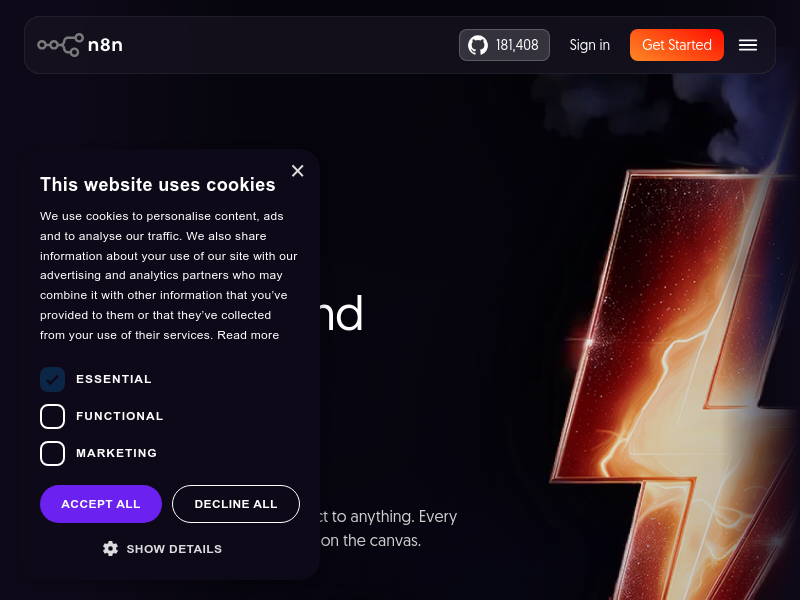Click the "This website uses cookies" heading

158,184
